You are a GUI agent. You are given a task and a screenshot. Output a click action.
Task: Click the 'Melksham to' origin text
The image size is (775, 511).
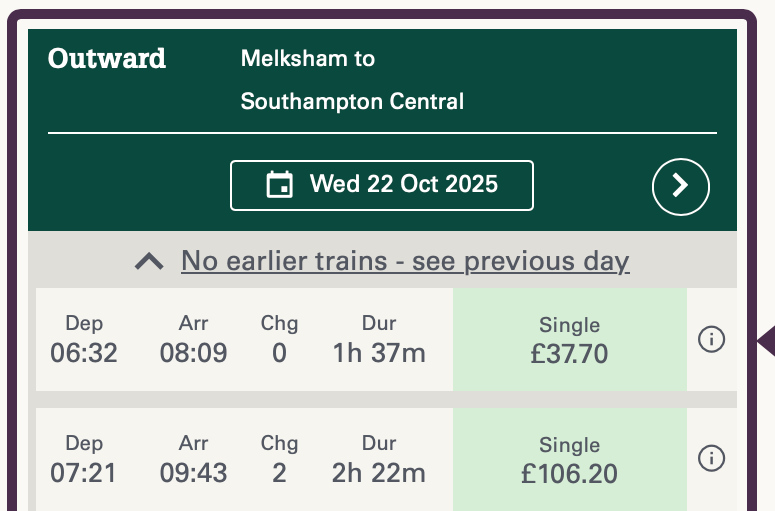308,58
